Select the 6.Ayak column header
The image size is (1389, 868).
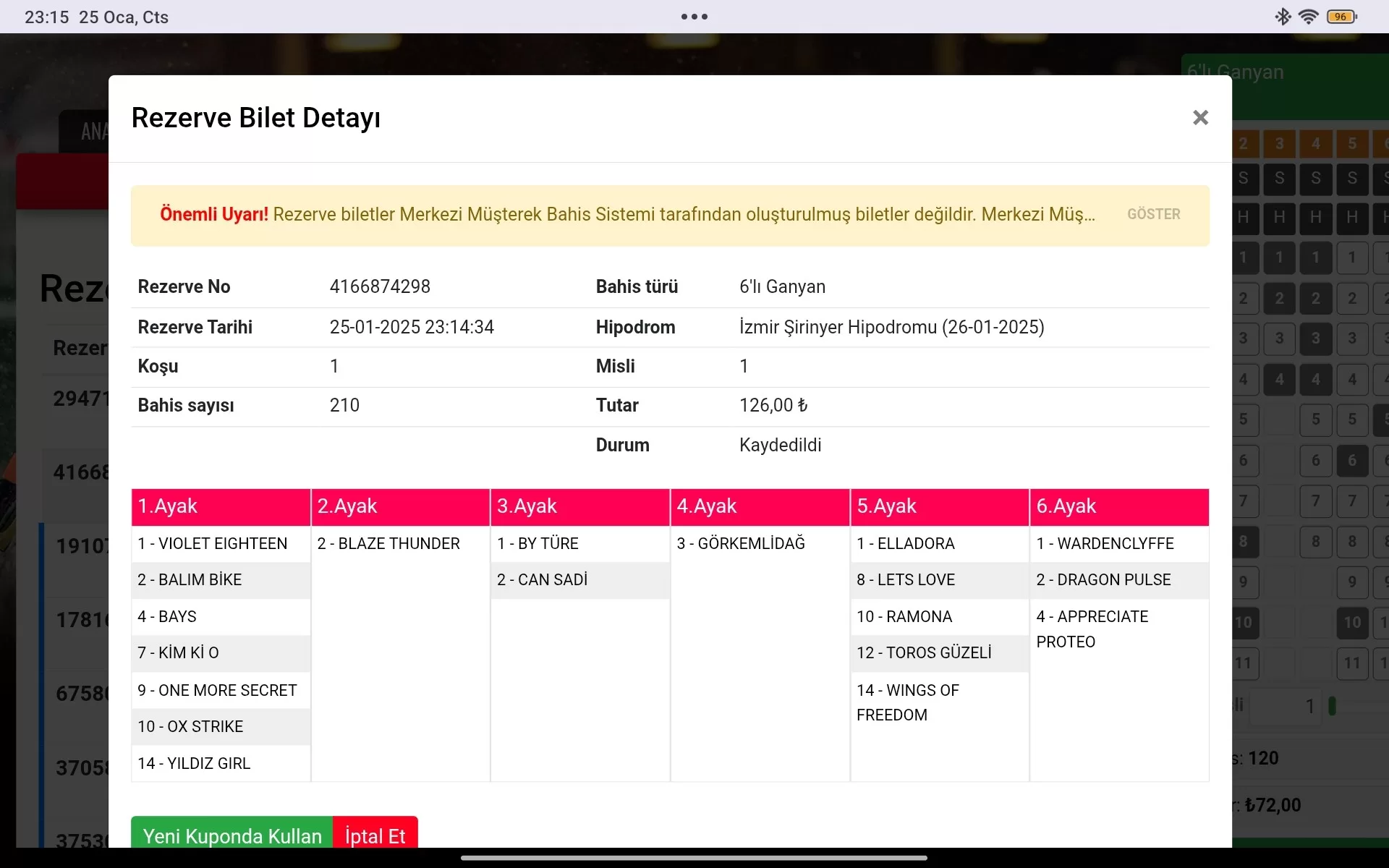pyautogui.click(x=1118, y=506)
